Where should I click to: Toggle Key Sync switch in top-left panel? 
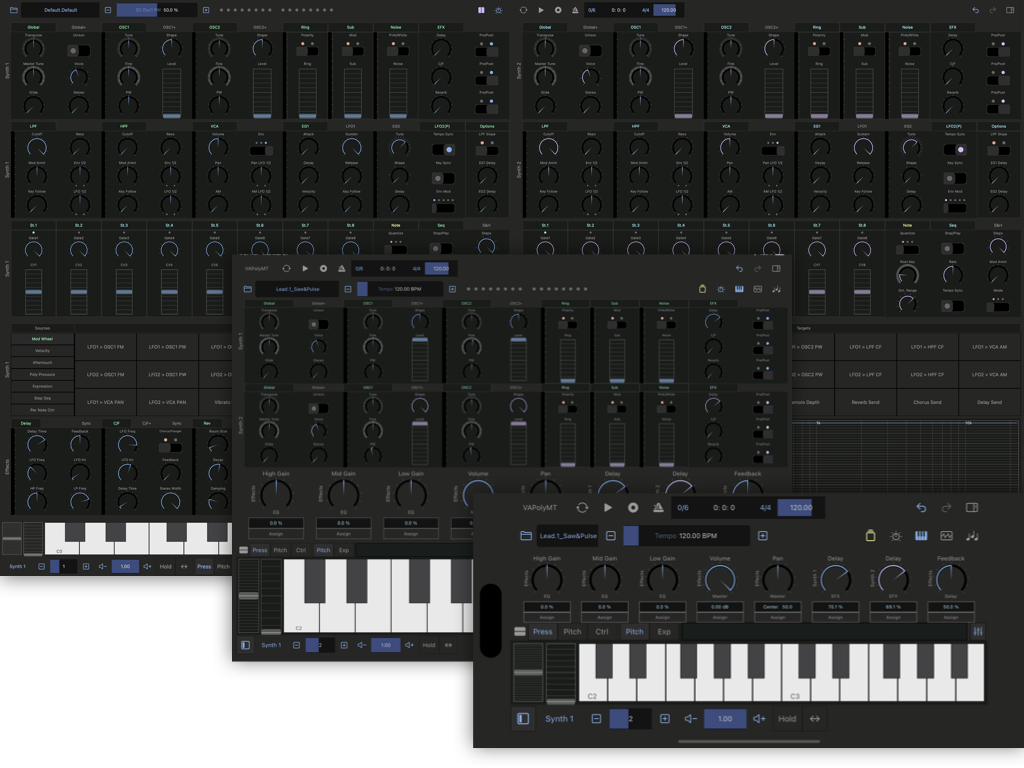[443, 178]
